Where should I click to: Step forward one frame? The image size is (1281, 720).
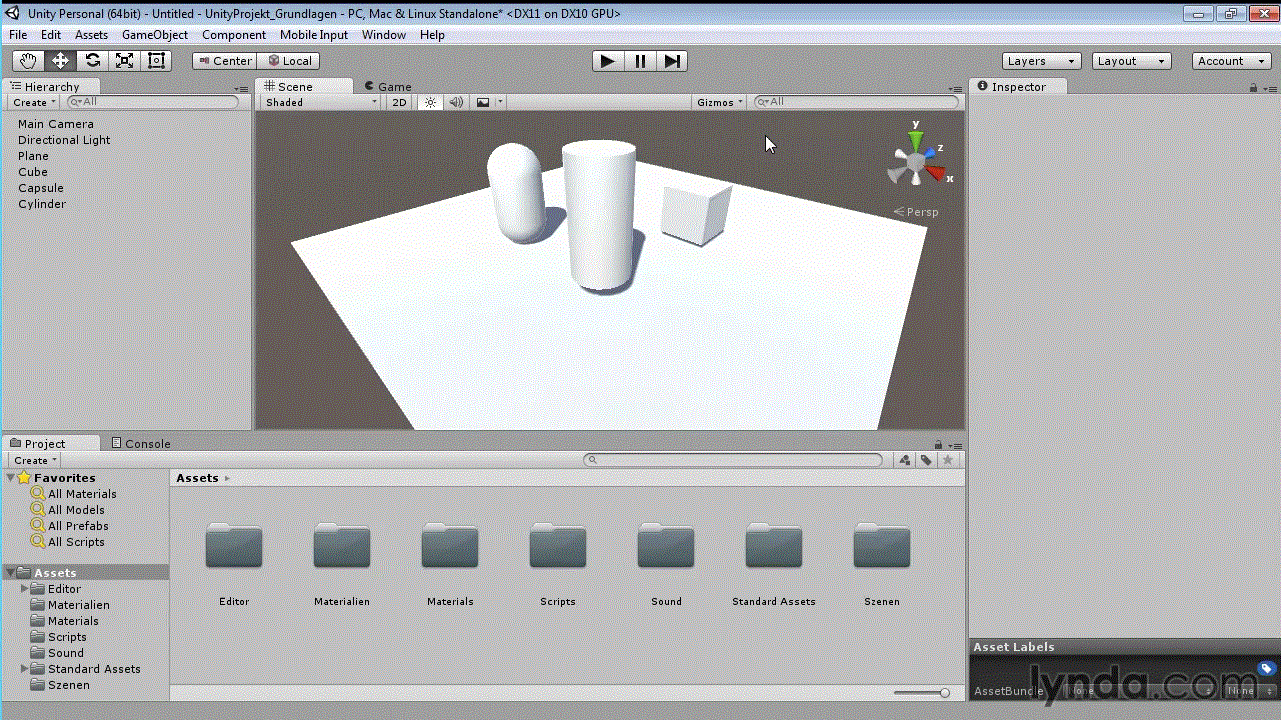pos(672,61)
